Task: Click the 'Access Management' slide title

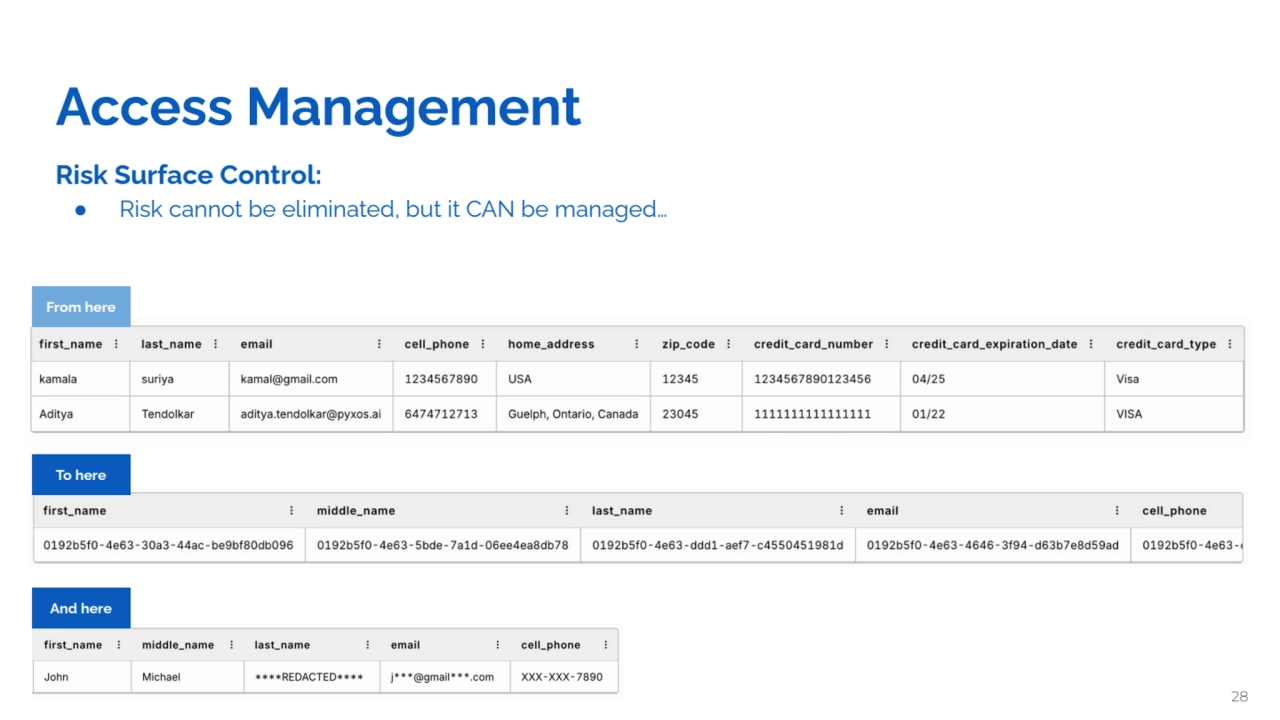Action: click(x=318, y=107)
